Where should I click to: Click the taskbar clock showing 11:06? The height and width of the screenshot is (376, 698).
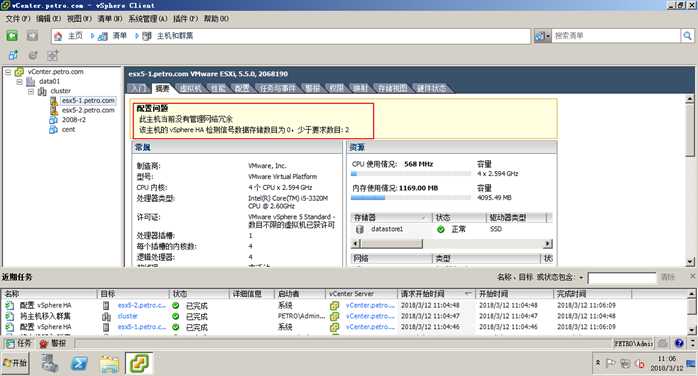click(666, 359)
